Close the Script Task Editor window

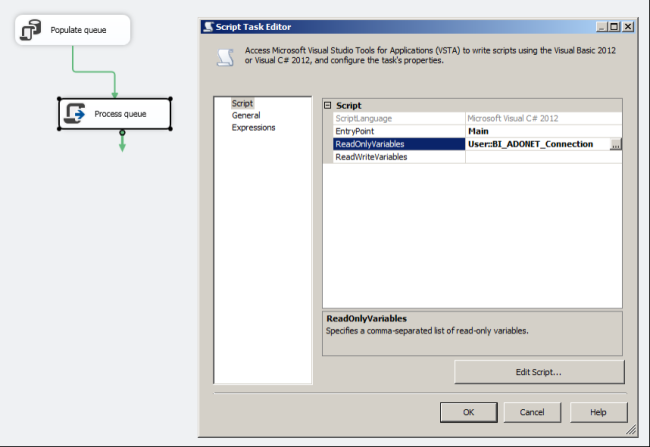[x=628, y=27]
